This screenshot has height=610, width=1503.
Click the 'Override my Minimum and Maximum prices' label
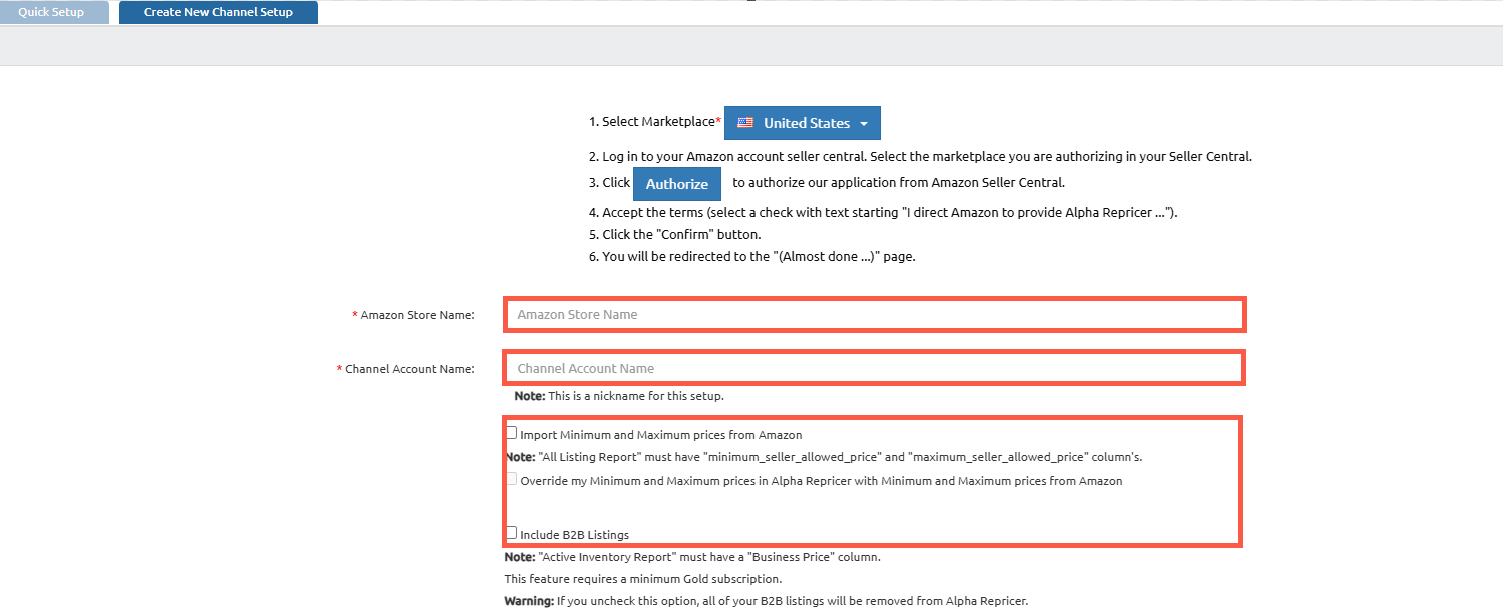click(x=820, y=481)
